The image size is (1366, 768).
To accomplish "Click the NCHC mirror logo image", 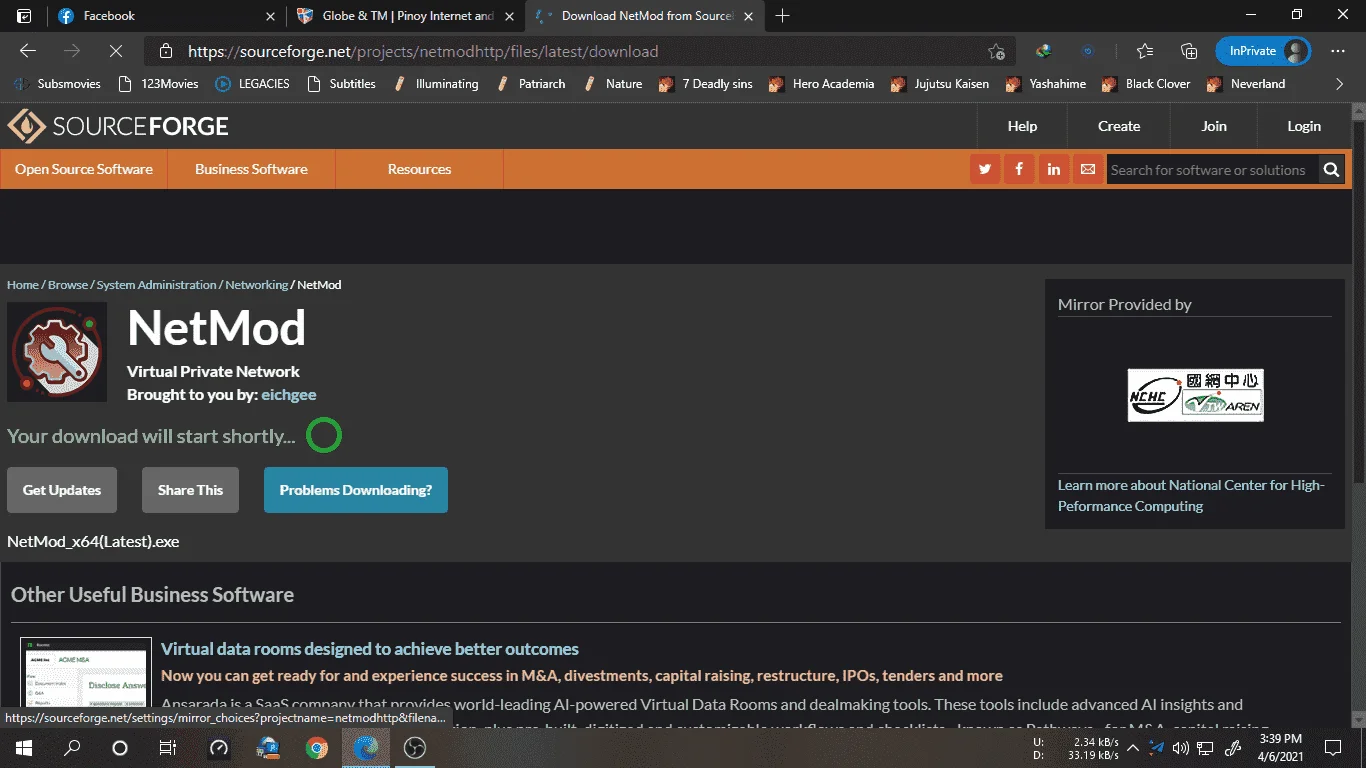I will (x=1196, y=395).
